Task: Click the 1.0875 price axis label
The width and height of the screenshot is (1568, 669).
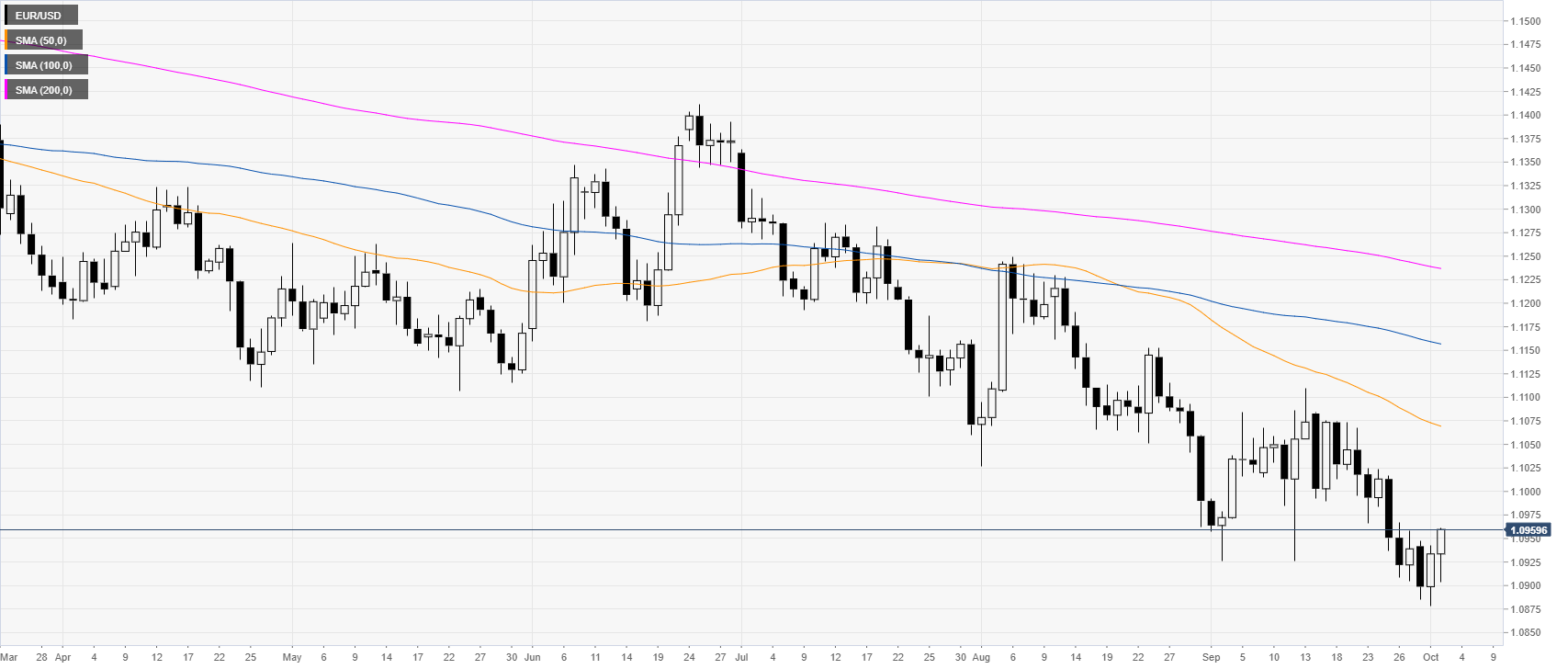Action: [1526, 609]
